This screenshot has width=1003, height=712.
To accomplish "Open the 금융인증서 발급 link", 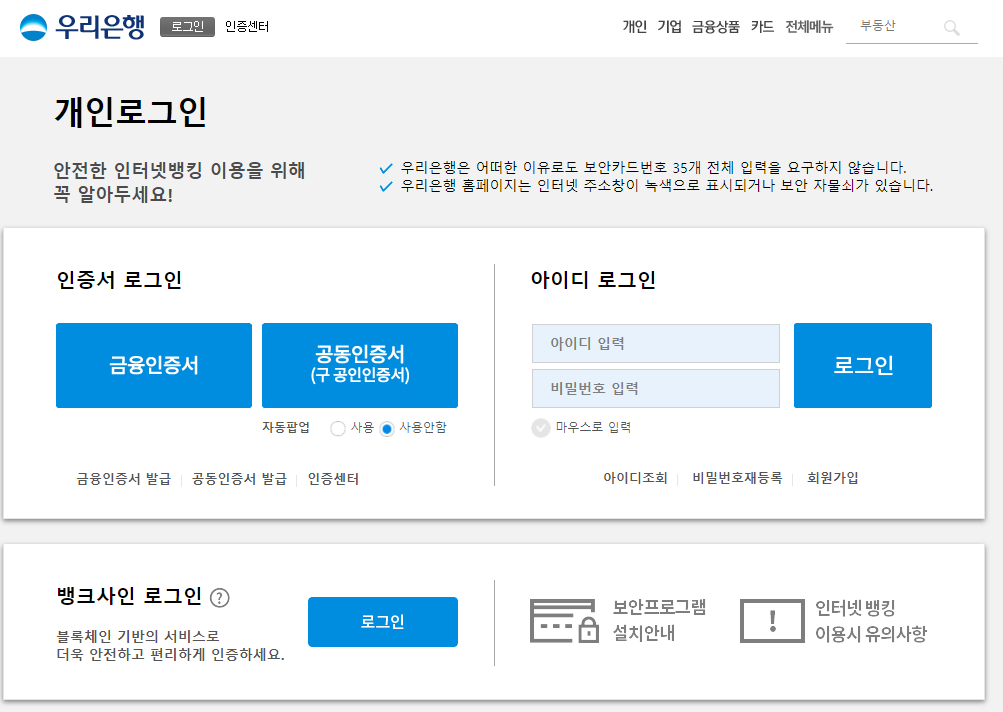I will [124, 479].
